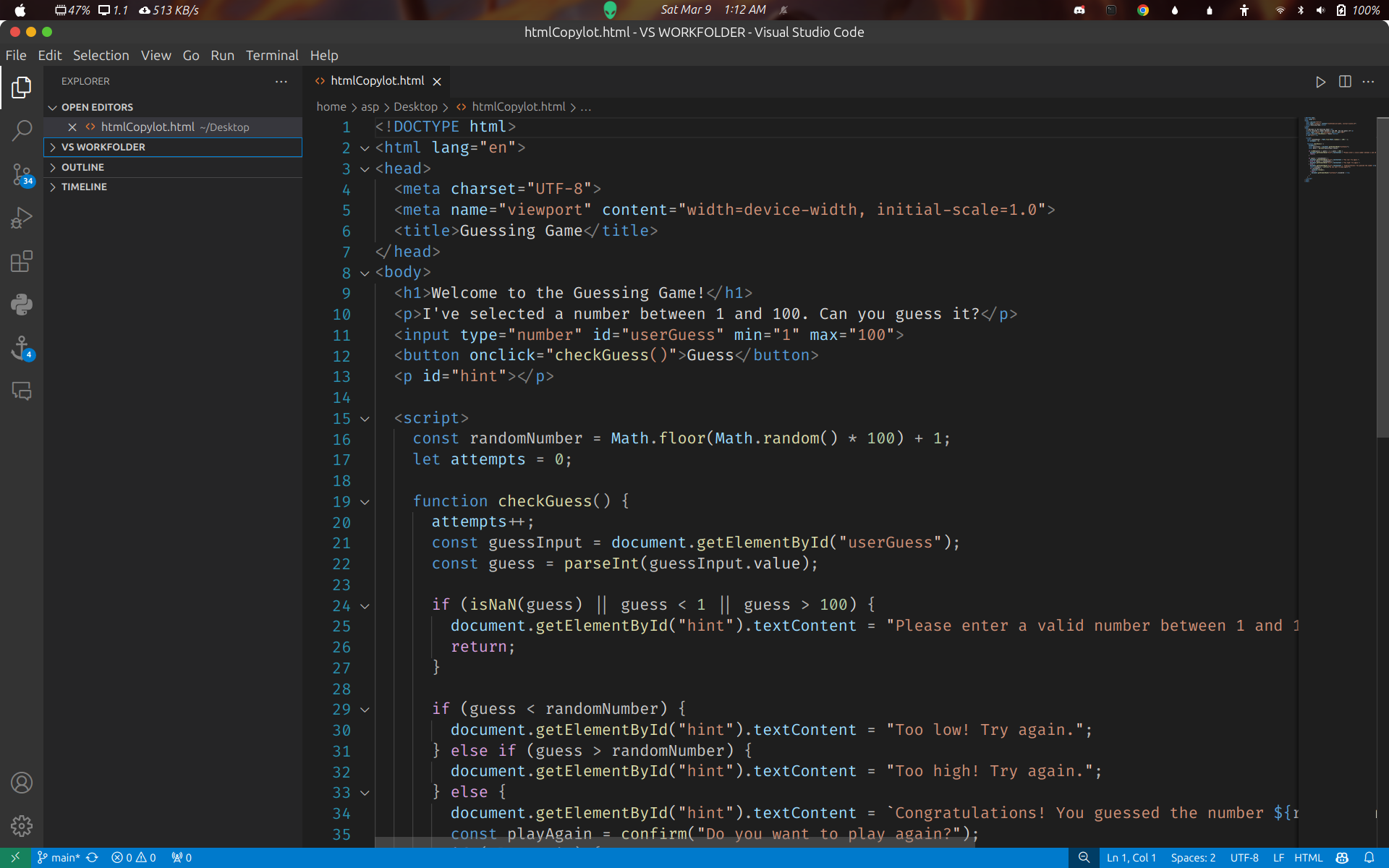Image resolution: width=1389 pixels, height=868 pixels.
Task: Select the htmlCopylot.html editor tab
Action: pyautogui.click(x=377, y=81)
